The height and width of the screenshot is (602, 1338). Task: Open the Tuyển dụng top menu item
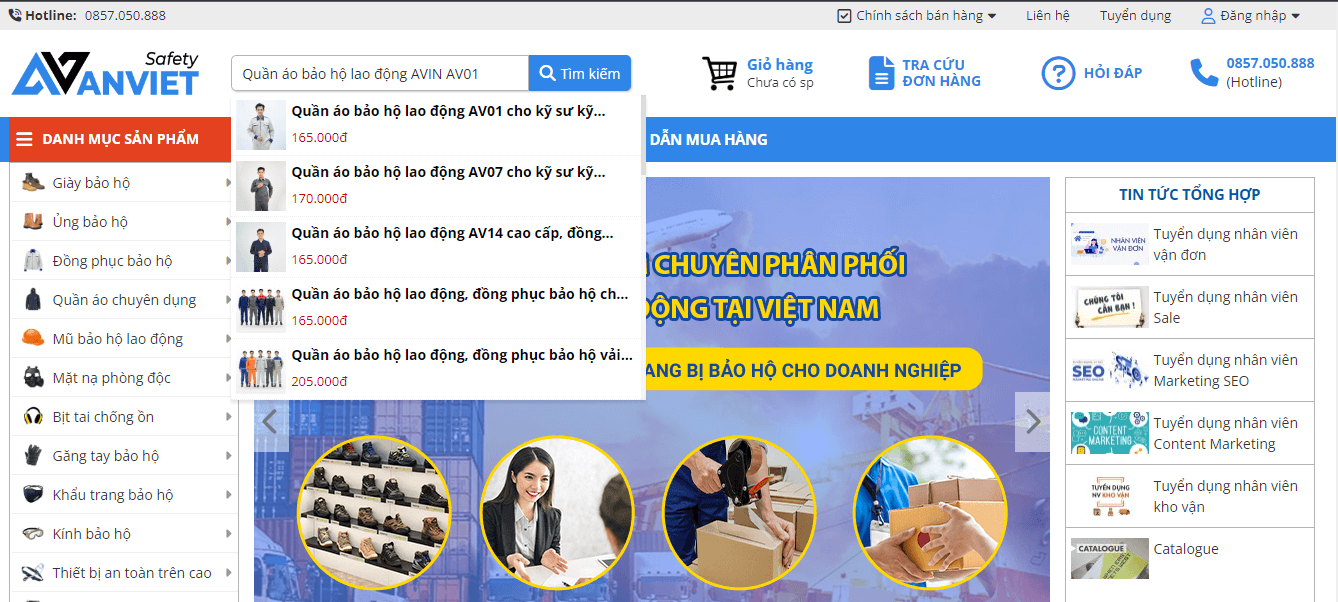coord(1134,15)
